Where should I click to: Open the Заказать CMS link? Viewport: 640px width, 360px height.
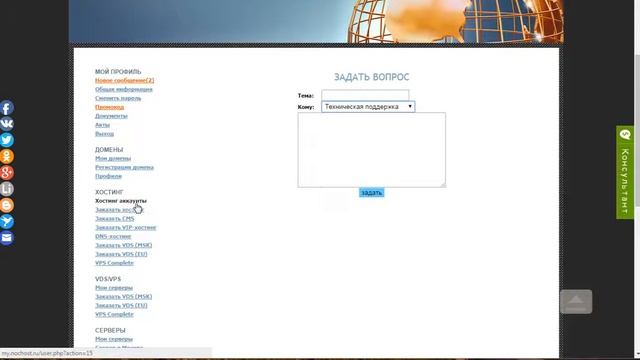[x=114, y=219]
